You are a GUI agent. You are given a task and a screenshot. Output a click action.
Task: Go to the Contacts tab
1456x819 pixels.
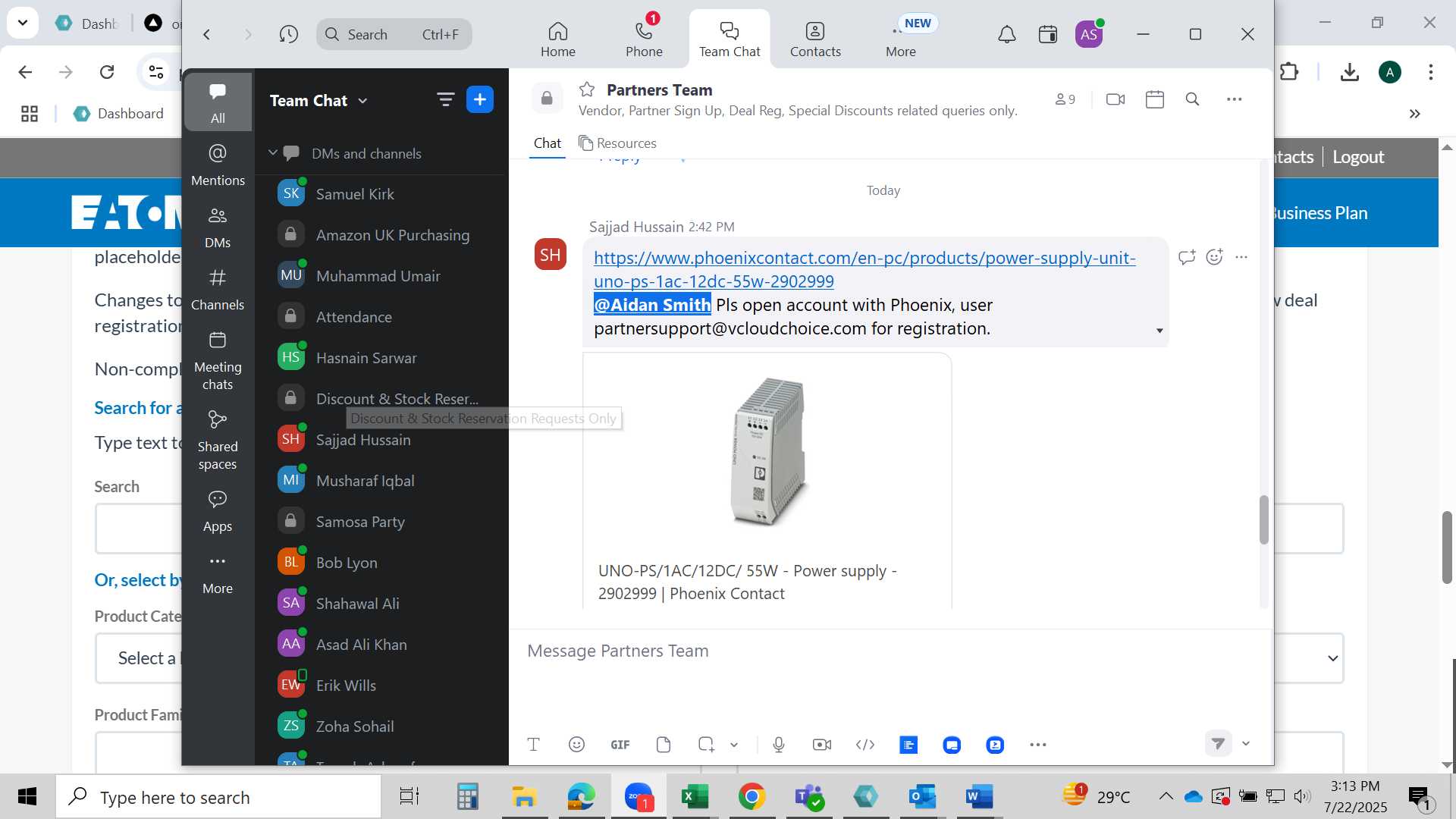pyautogui.click(x=815, y=39)
